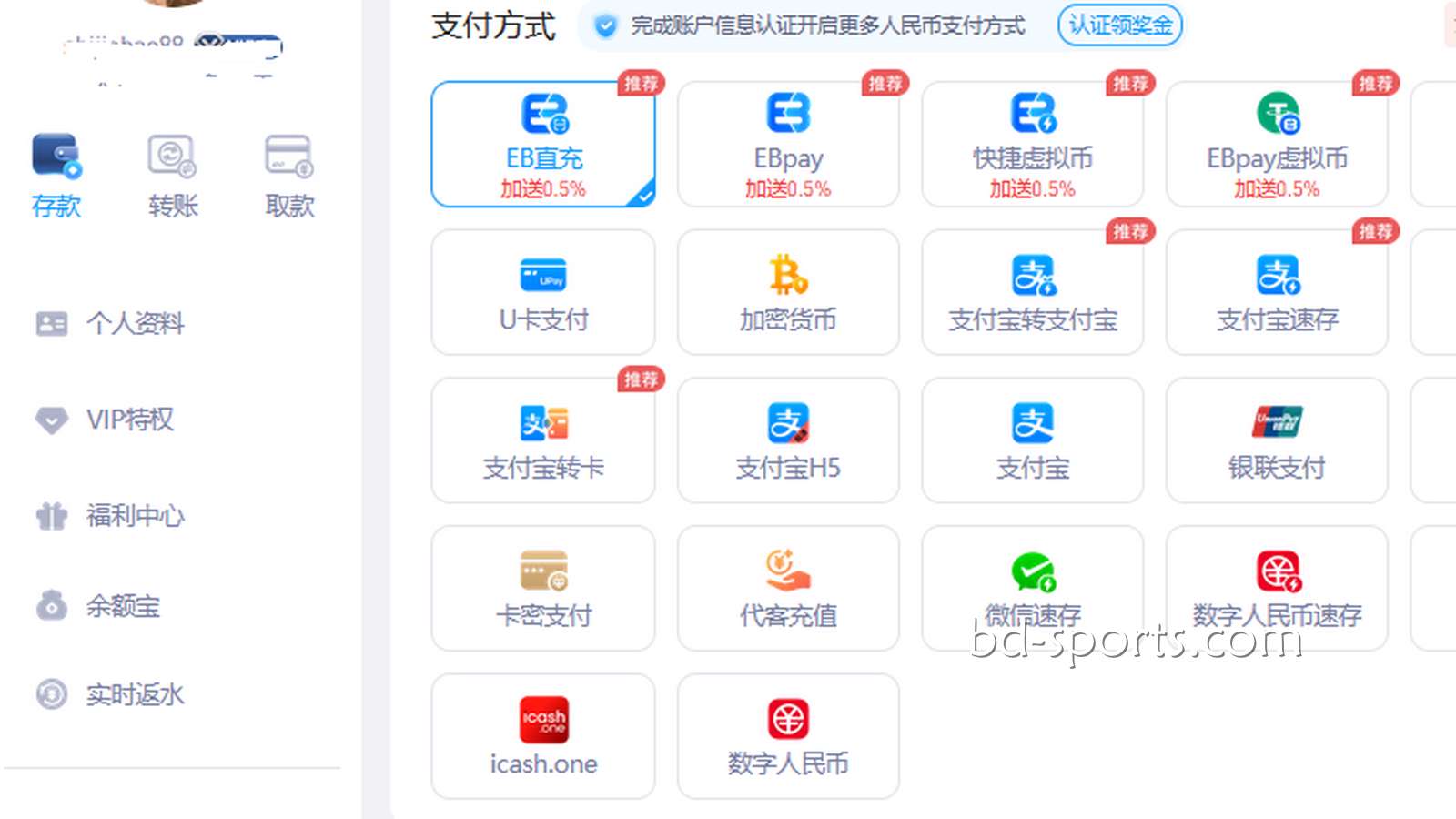
Task: Select 支付宝转卡 payment card
Action: [543, 440]
